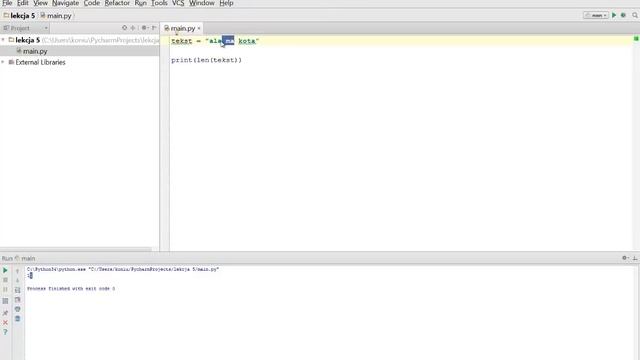
Task: Expand the External Libraries tree node
Action: pos(3,62)
